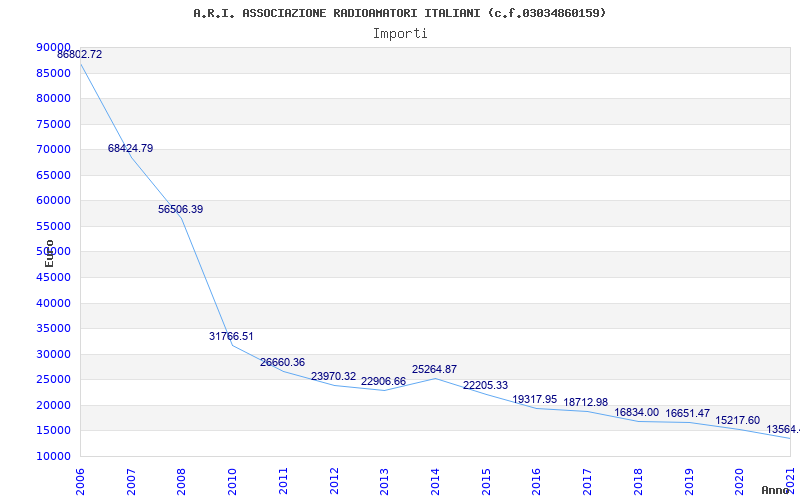Select data label 23970.32
Screen dimensions: 800x500
click(x=334, y=377)
